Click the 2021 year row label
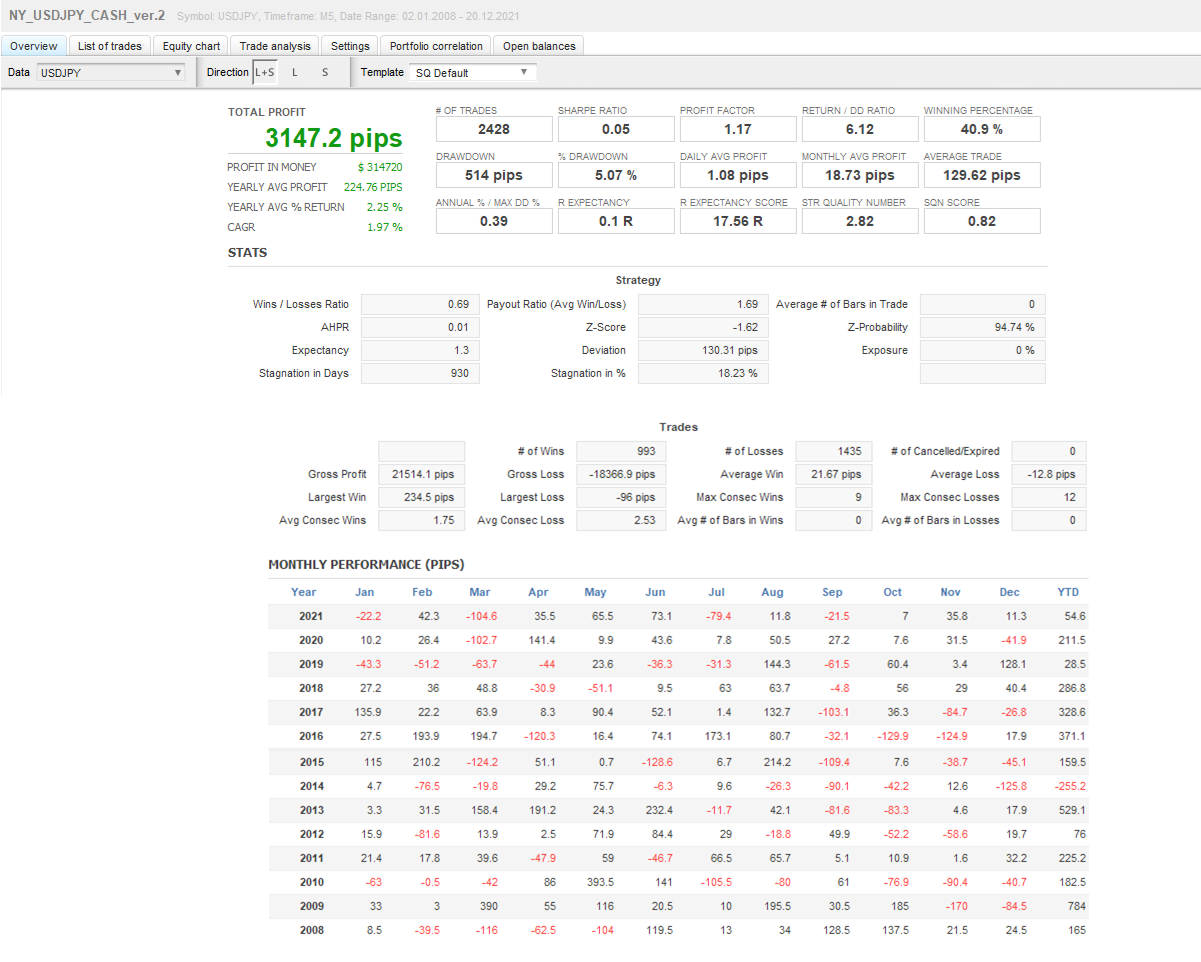Image resolution: width=1201 pixels, height=962 pixels. pyautogui.click(x=311, y=616)
